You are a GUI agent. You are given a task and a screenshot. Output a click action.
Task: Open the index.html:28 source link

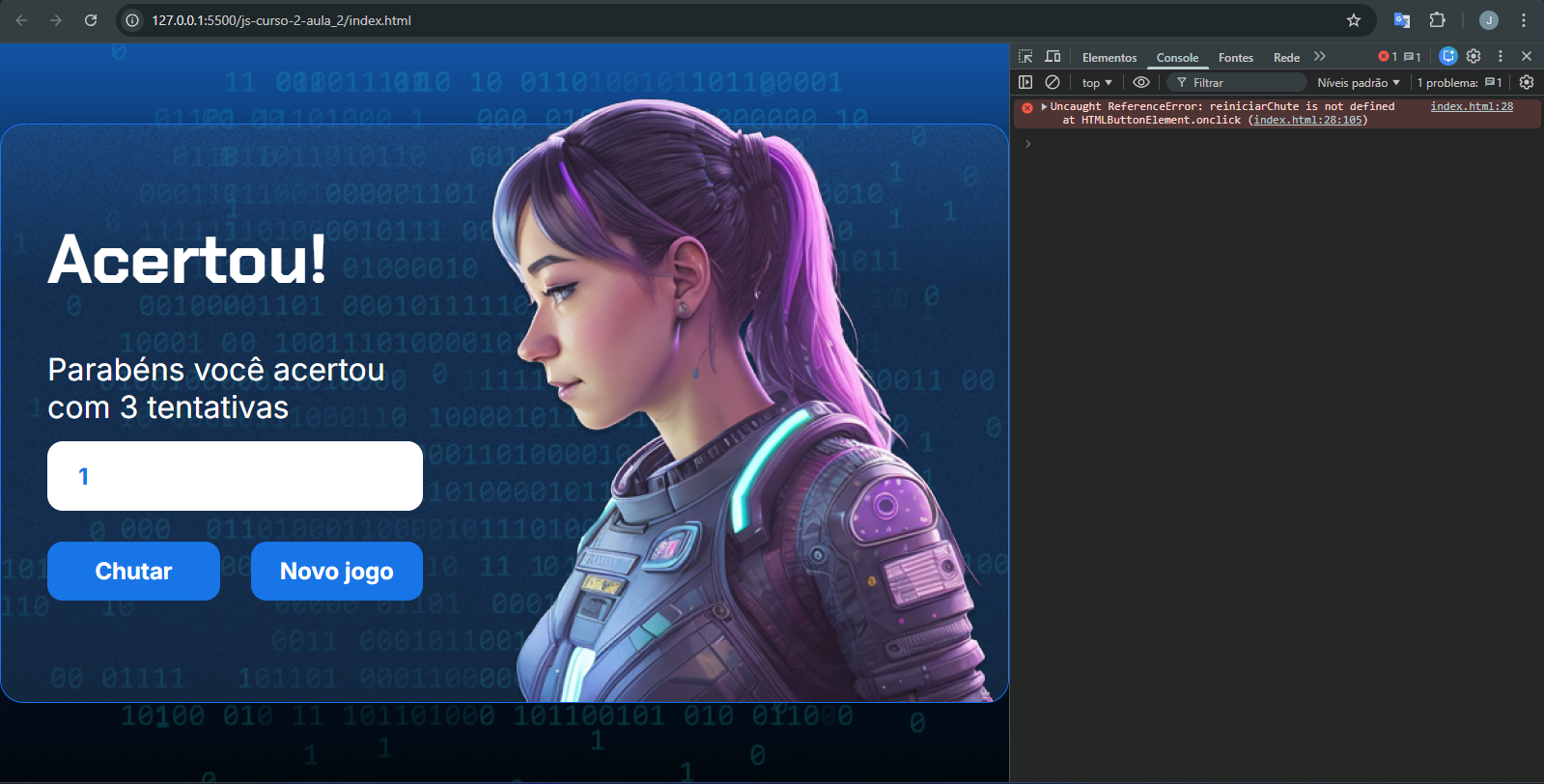(x=1472, y=106)
